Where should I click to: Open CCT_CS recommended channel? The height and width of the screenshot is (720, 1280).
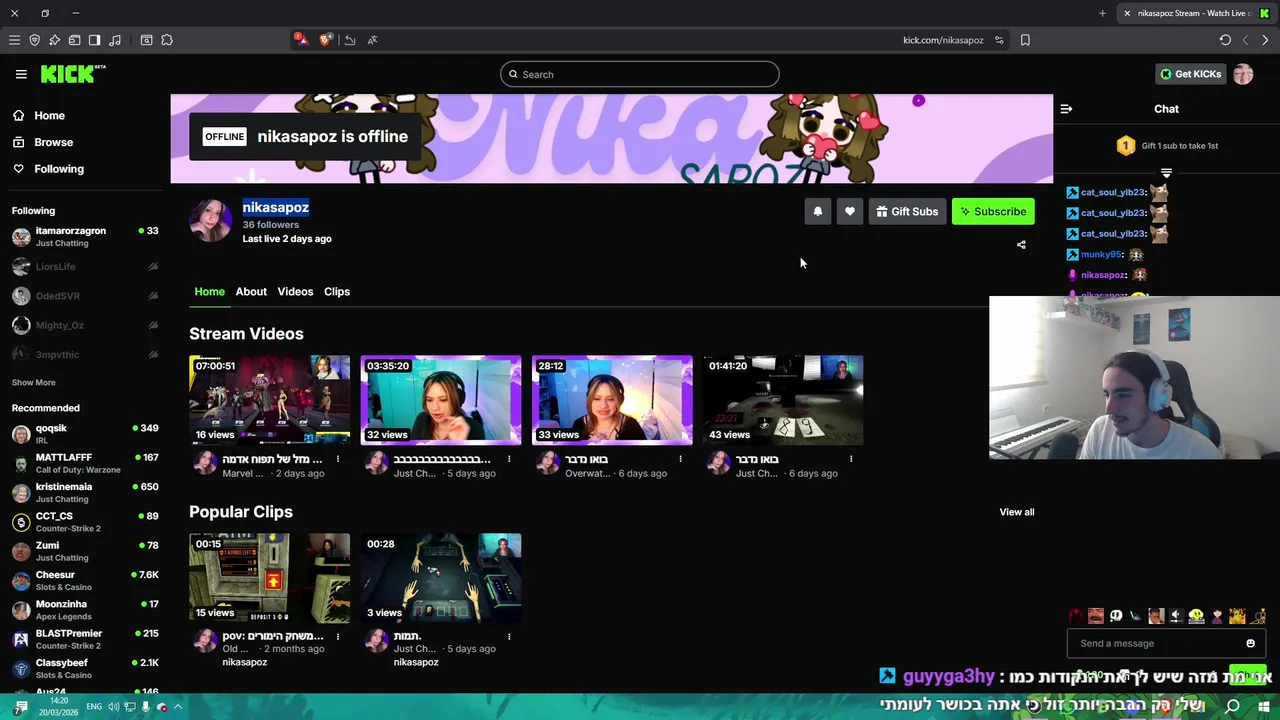coord(85,522)
